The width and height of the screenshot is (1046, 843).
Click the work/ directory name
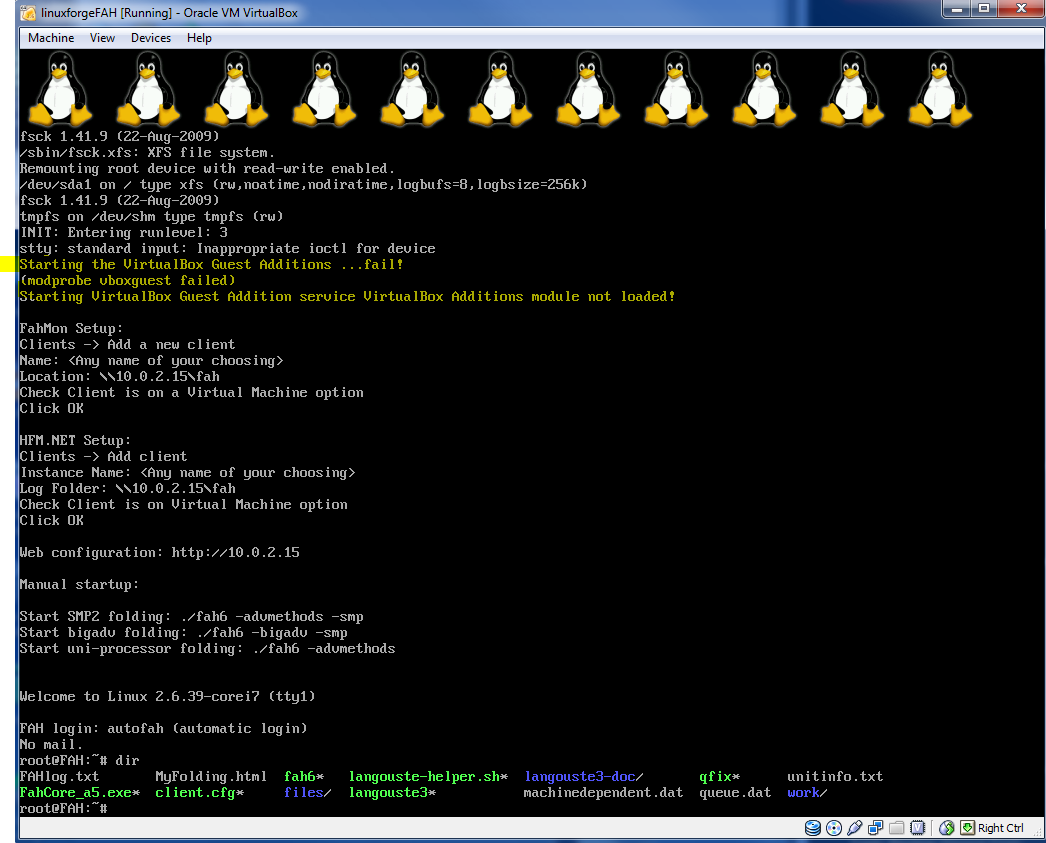pos(807,792)
